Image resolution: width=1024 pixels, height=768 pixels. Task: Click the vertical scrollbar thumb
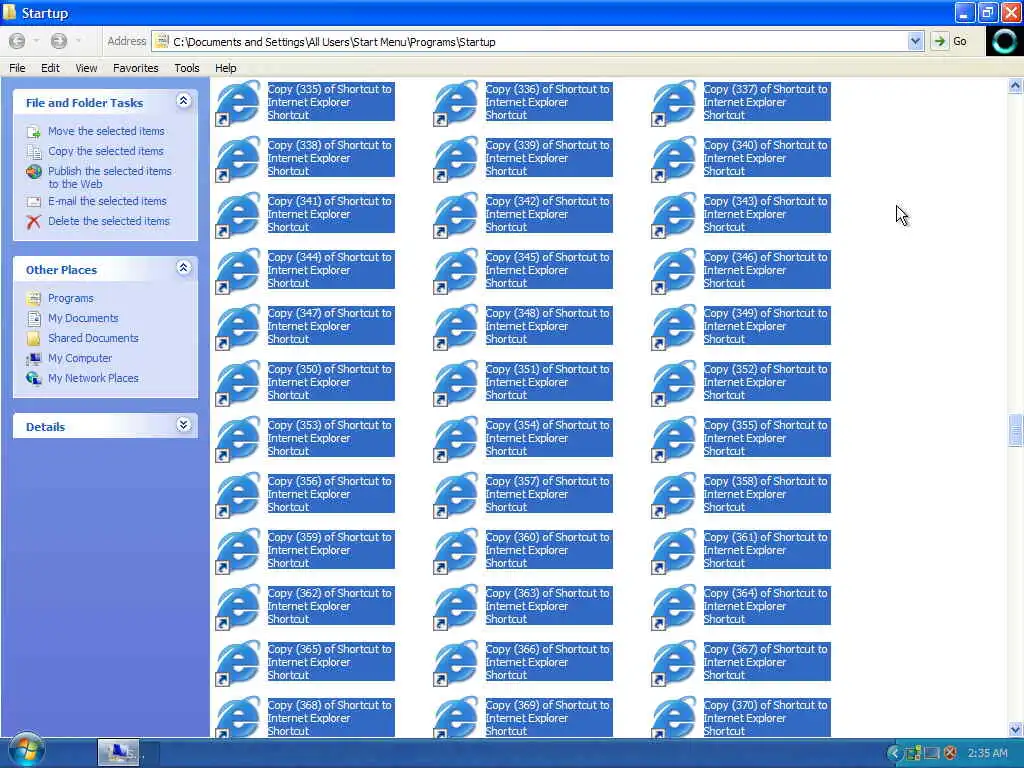click(1015, 430)
